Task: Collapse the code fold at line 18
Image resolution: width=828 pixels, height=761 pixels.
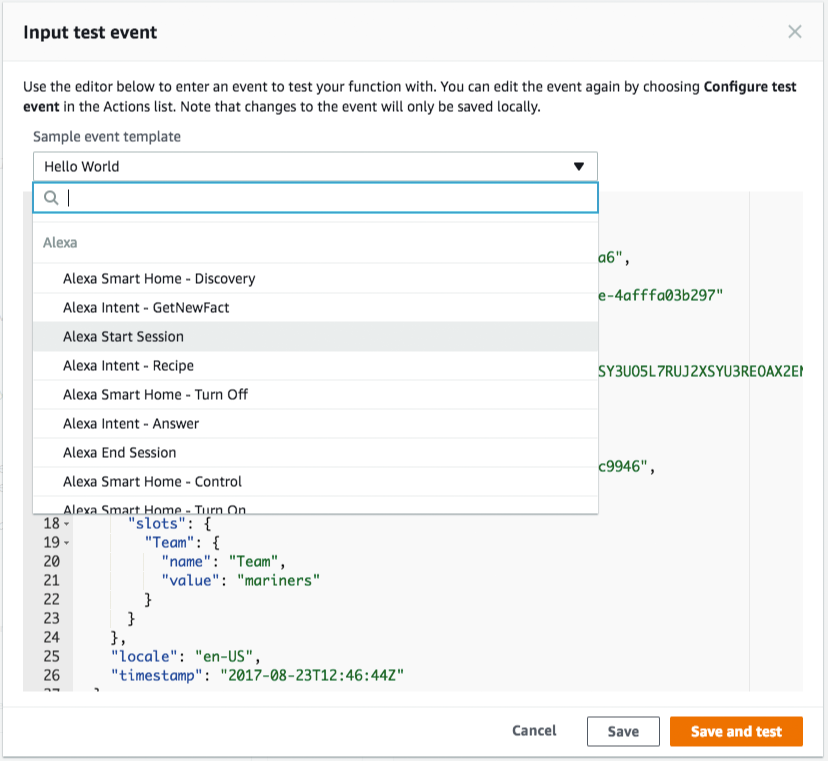Action: (x=67, y=524)
